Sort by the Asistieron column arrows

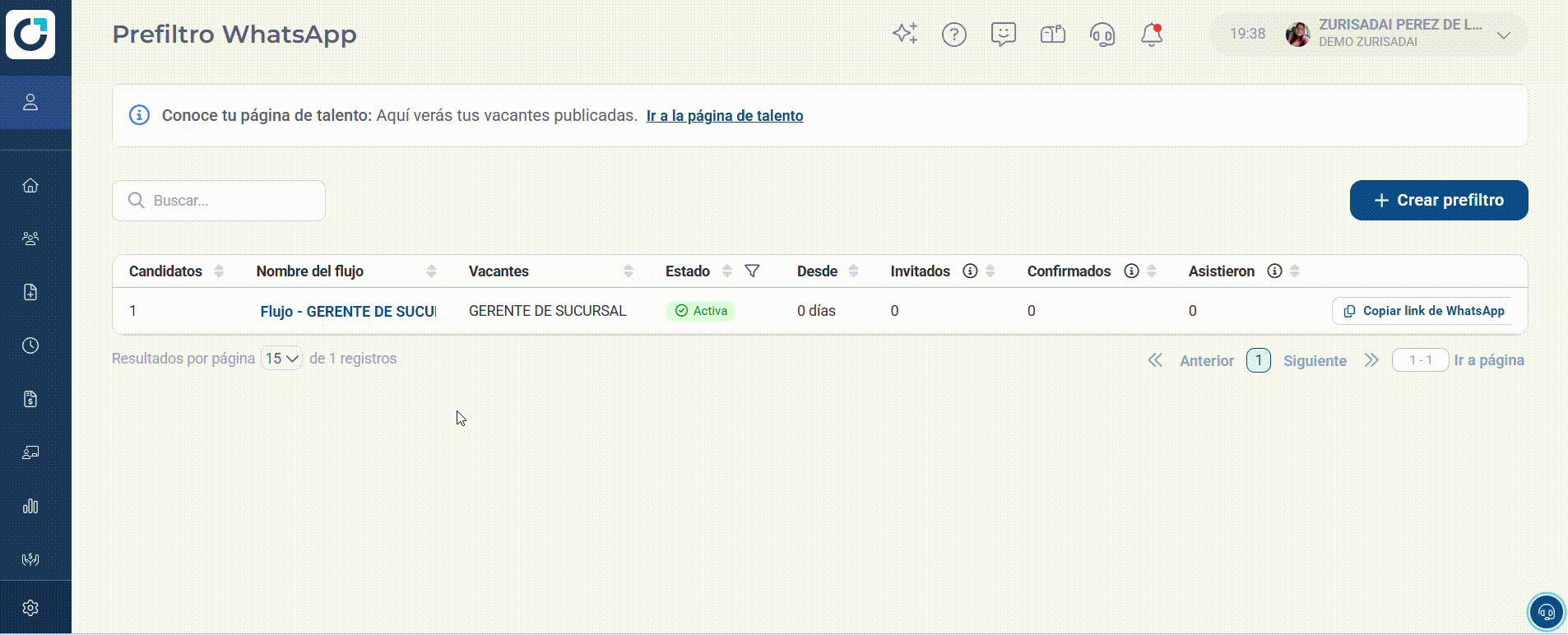pyautogui.click(x=1295, y=271)
